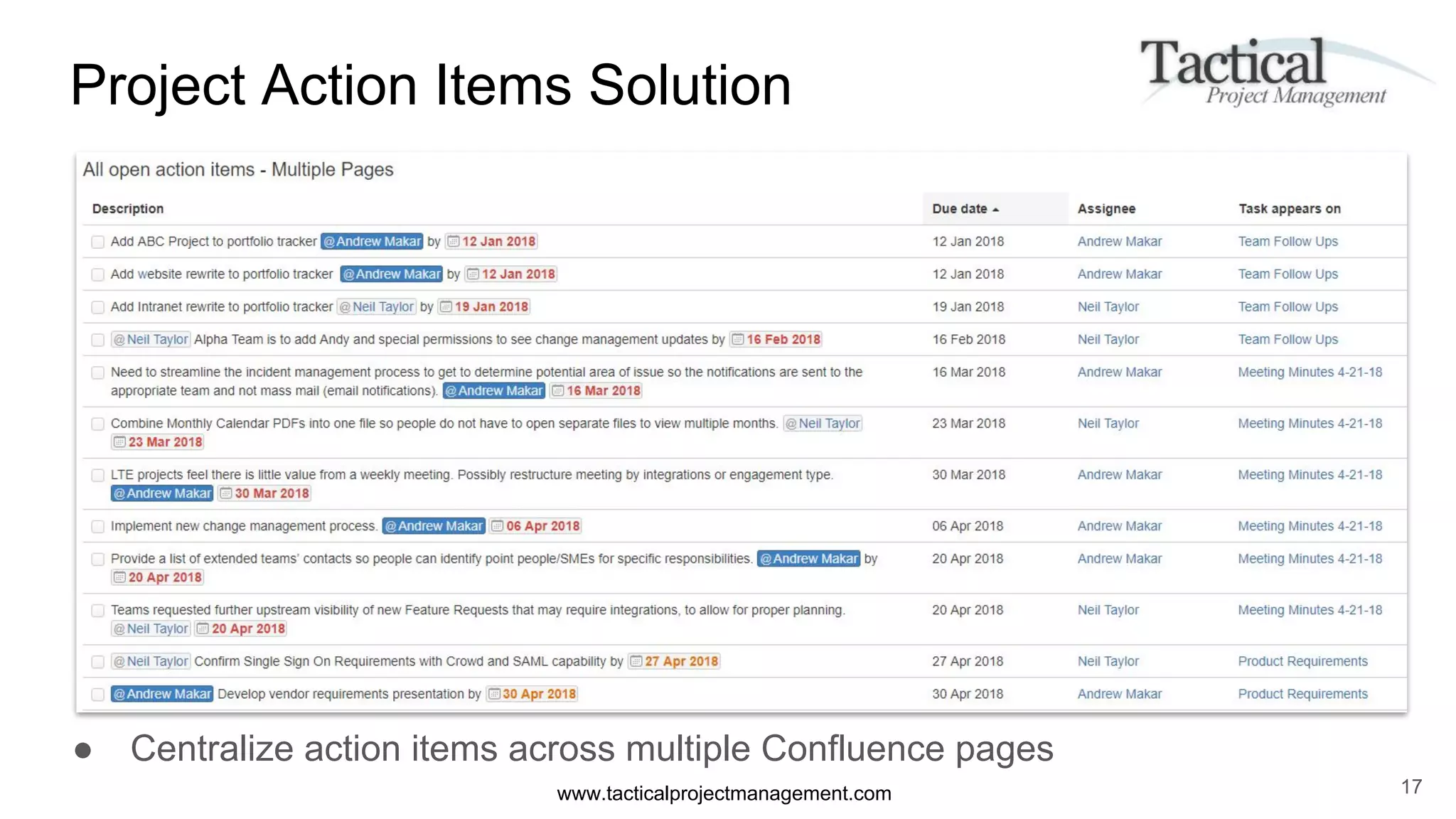Click the calendar icon beside orange 30 Apr 2018
1456x819 pixels.
(x=494, y=694)
